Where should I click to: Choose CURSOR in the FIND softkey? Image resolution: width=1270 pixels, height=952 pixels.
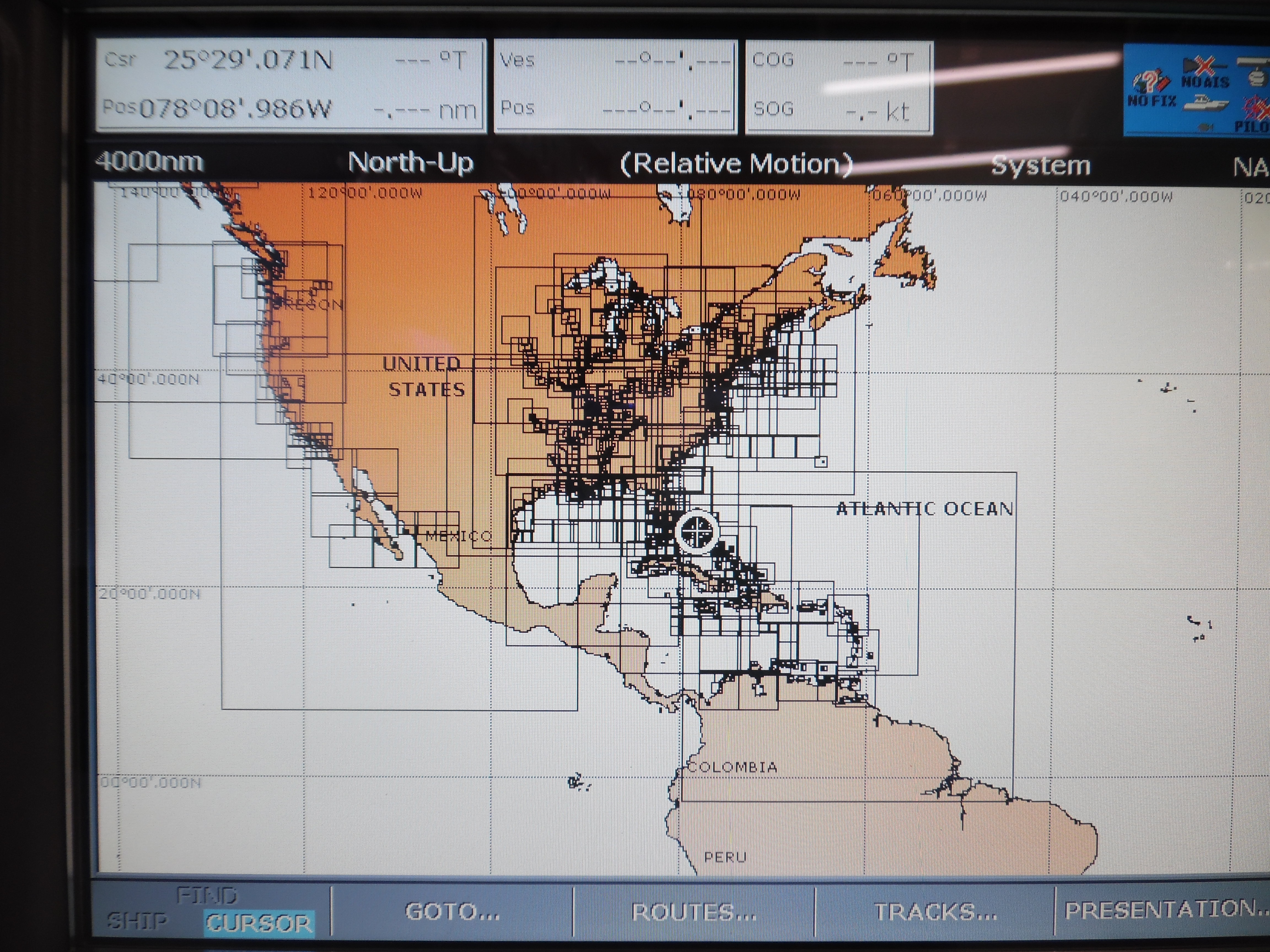click(259, 923)
